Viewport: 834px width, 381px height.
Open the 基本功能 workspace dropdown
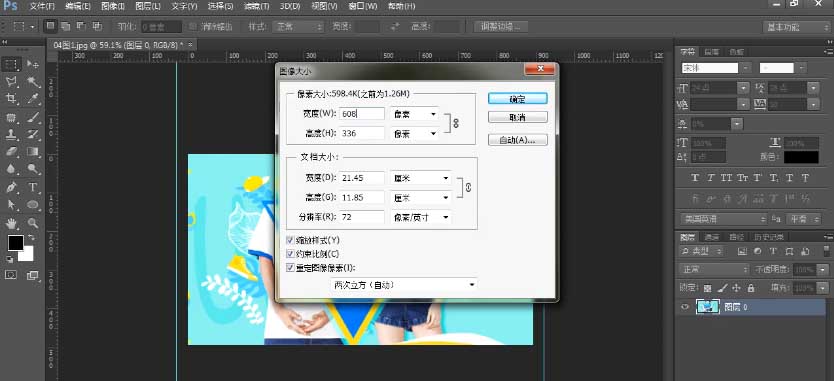(x=796, y=27)
